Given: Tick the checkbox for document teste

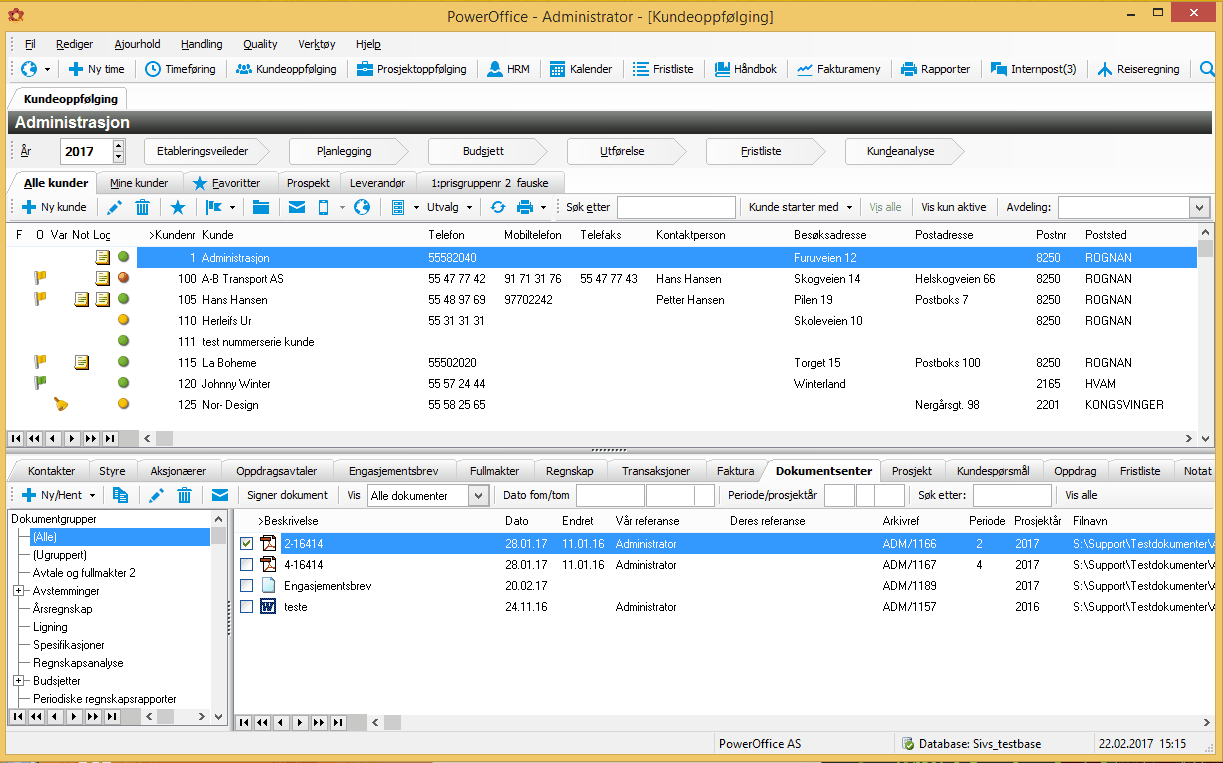Looking at the screenshot, I should [x=247, y=607].
